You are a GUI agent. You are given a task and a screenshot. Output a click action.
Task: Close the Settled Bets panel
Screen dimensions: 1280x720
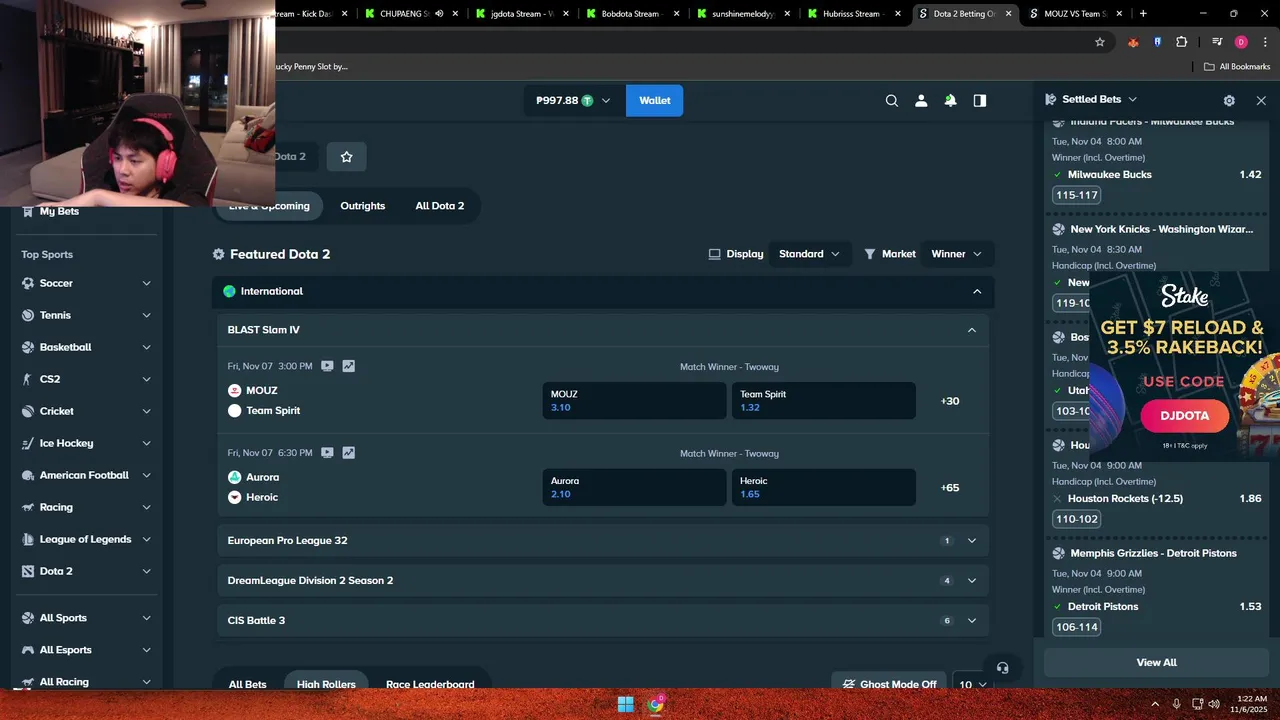point(1261,100)
